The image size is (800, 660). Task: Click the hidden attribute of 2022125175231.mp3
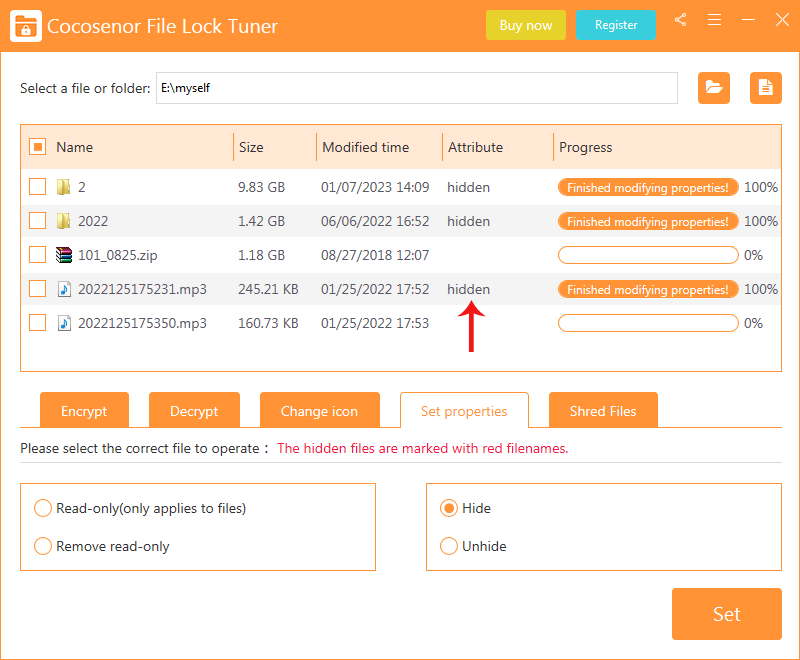pyautogui.click(x=468, y=289)
